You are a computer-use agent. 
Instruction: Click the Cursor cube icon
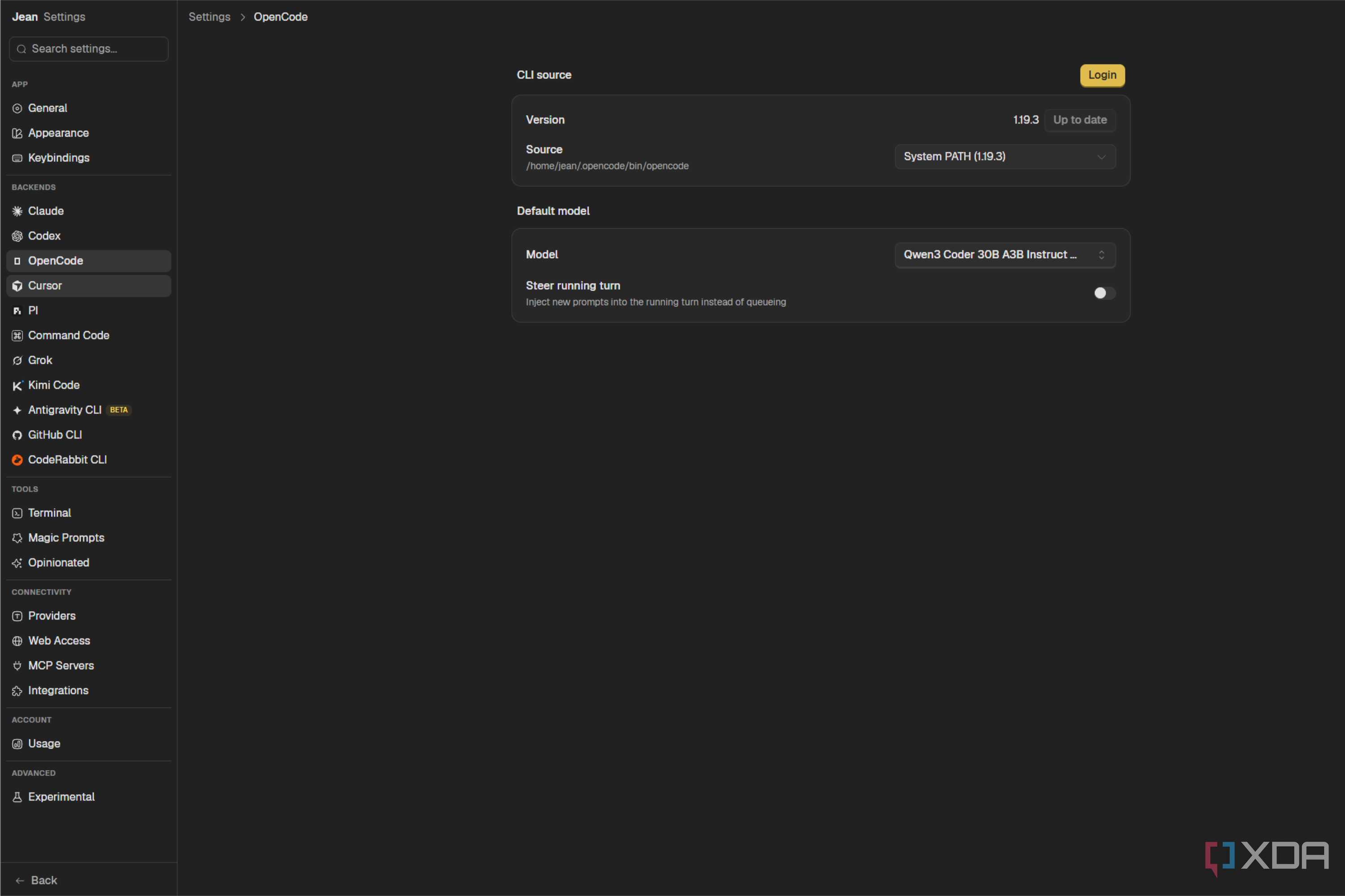(x=17, y=286)
